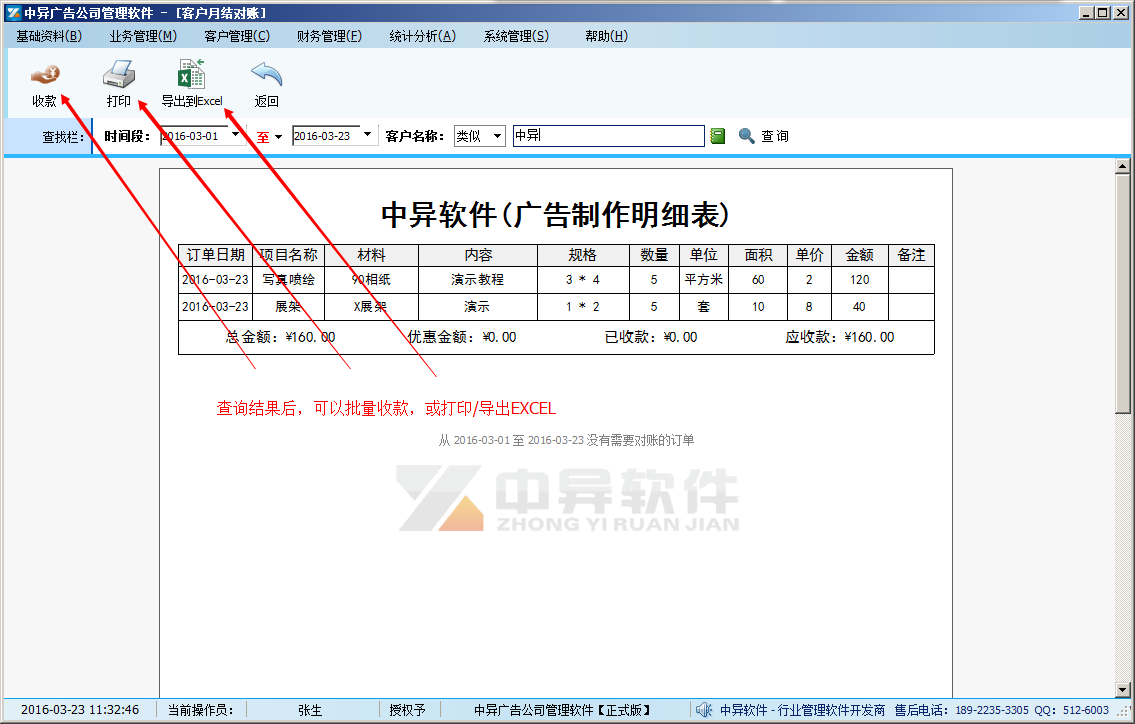1135x724 pixels.
Task: Expand the start date 2016-03-01 dropdown
Action: click(235, 135)
